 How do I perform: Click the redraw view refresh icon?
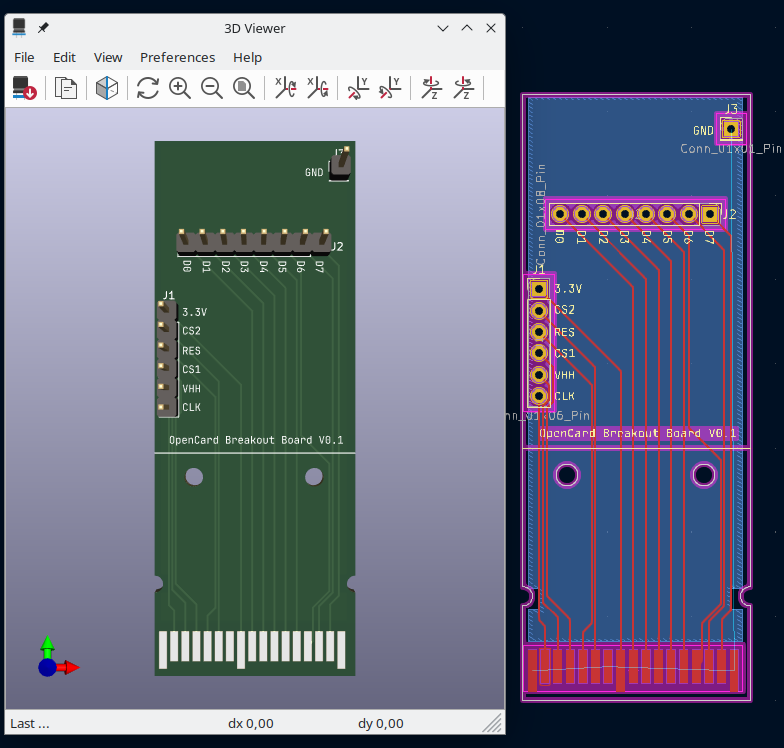148,88
